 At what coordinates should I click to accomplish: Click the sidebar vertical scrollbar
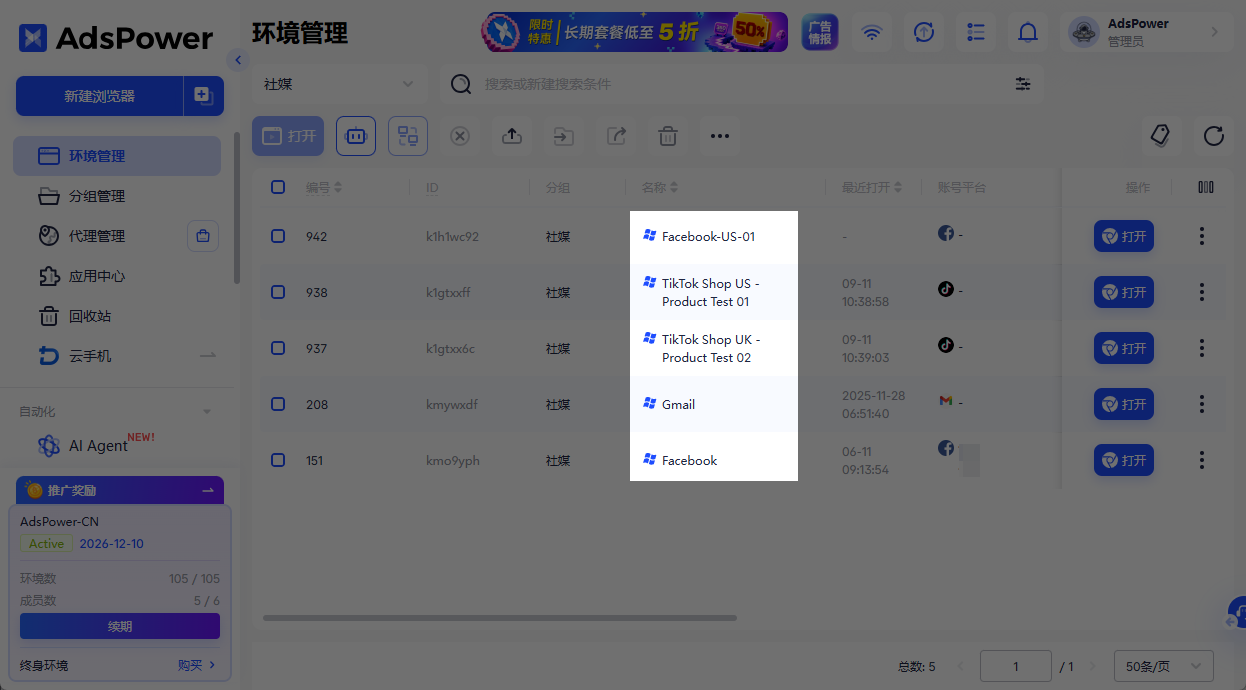pyautogui.click(x=236, y=208)
